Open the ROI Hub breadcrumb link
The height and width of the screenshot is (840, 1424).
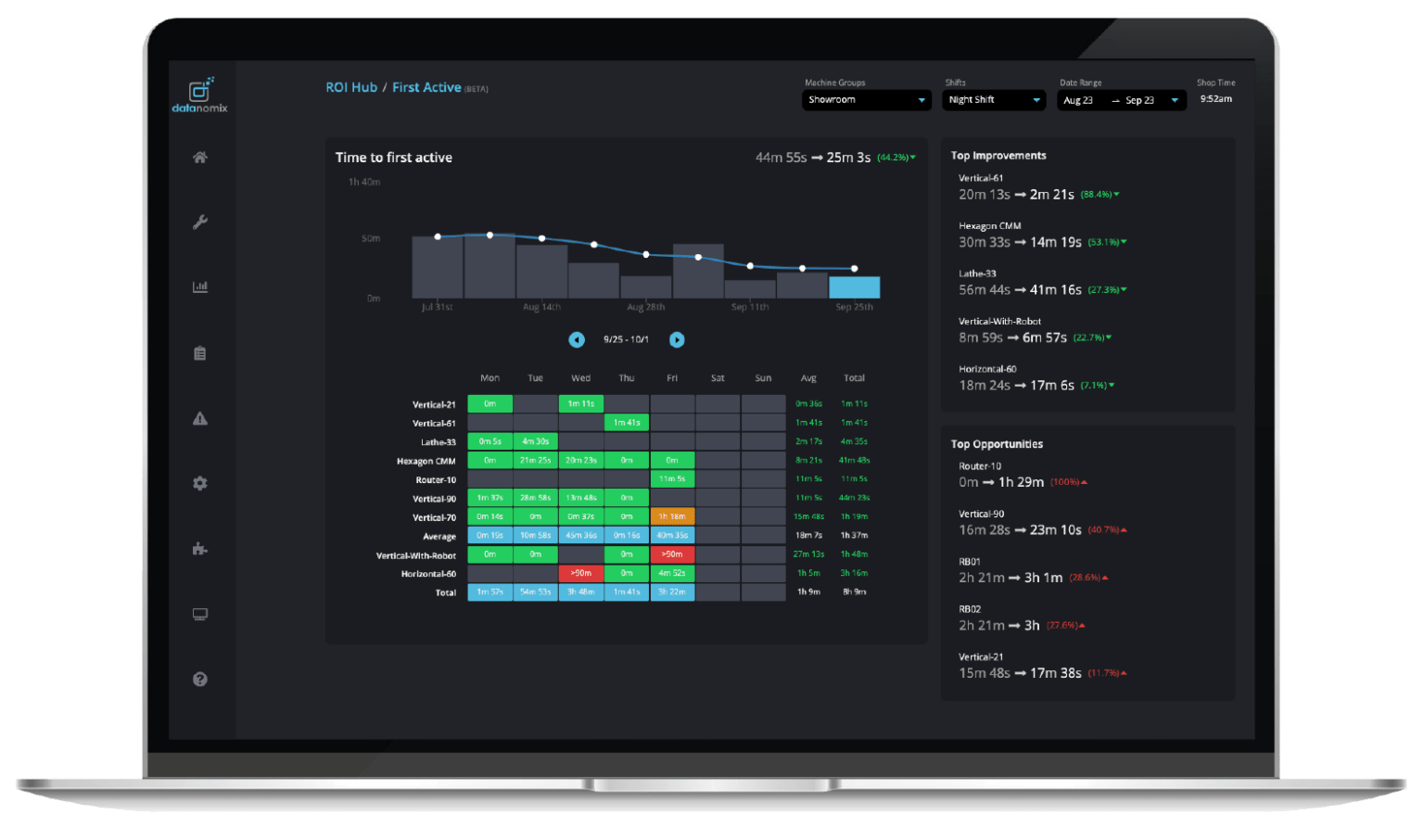pyautogui.click(x=351, y=86)
